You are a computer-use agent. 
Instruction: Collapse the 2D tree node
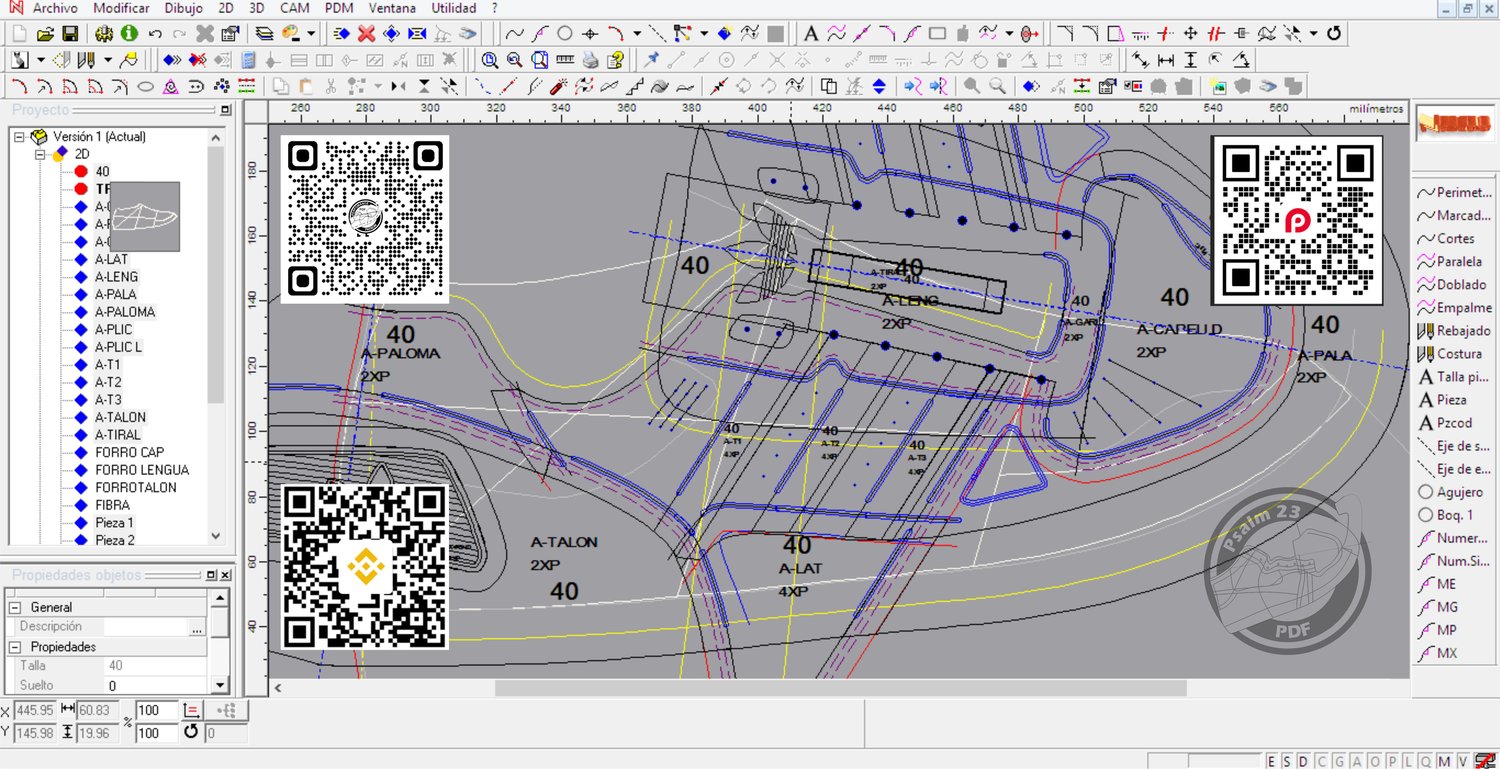[40, 154]
